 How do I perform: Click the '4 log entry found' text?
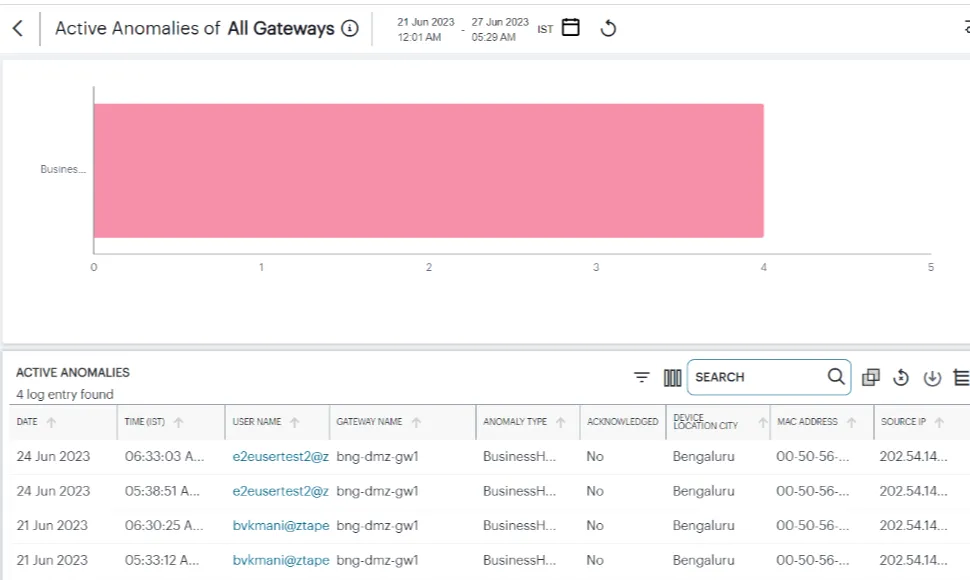[x=65, y=394]
